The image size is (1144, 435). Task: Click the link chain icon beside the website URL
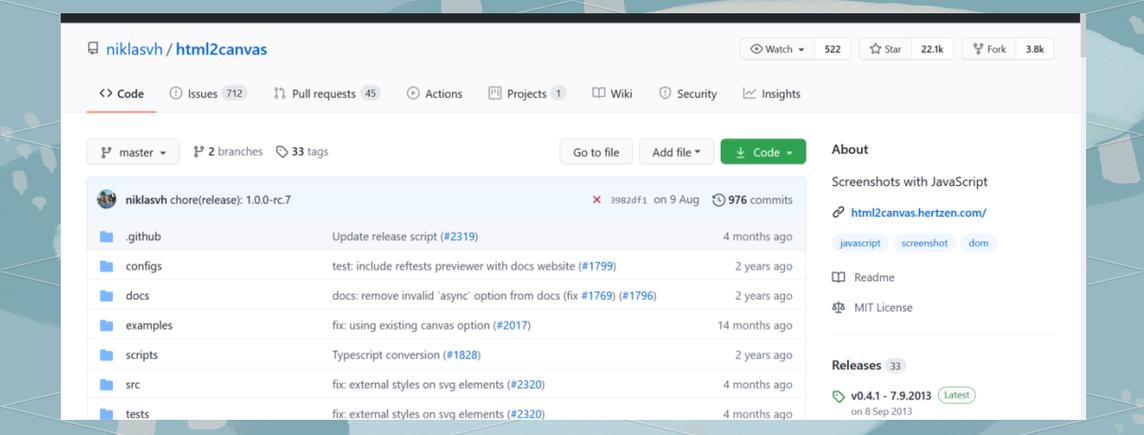[x=838, y=213]
